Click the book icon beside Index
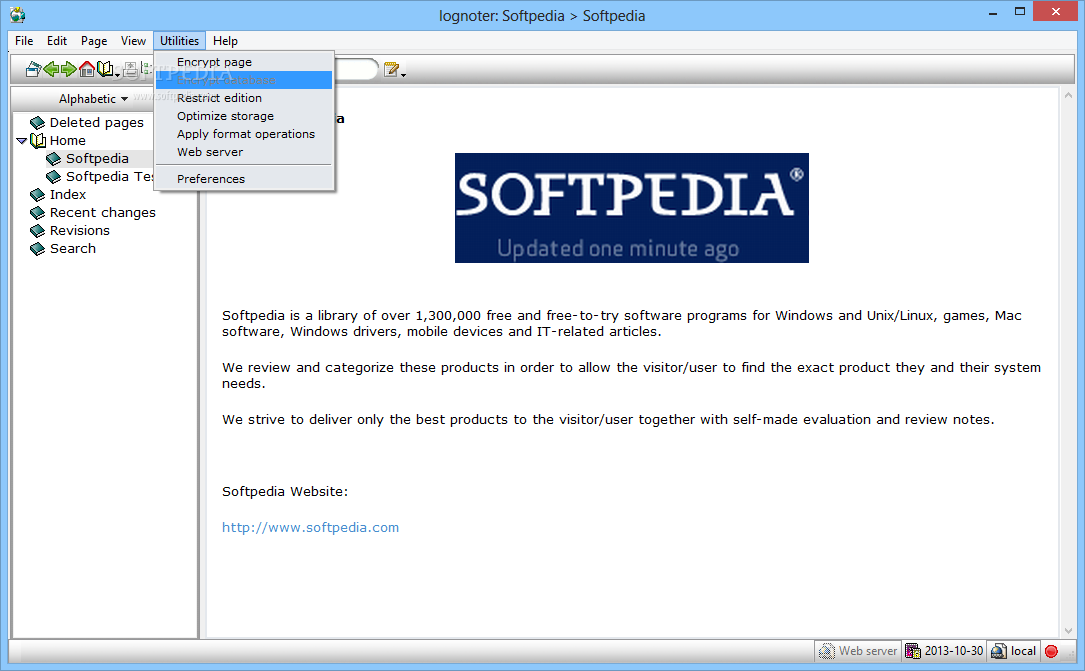The image size is (1085, 671). pyautogui.click(x=37, y=195)
